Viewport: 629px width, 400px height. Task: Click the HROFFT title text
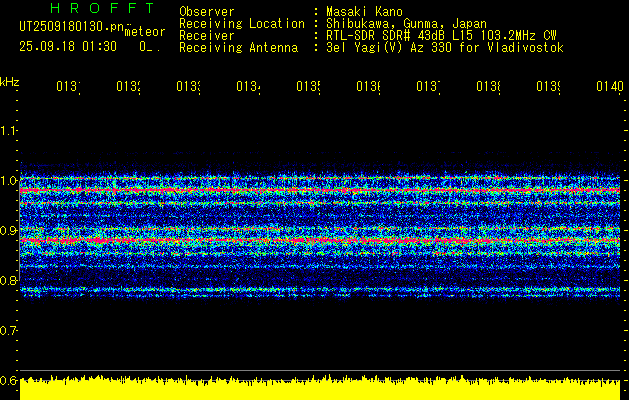pos(103,8)
